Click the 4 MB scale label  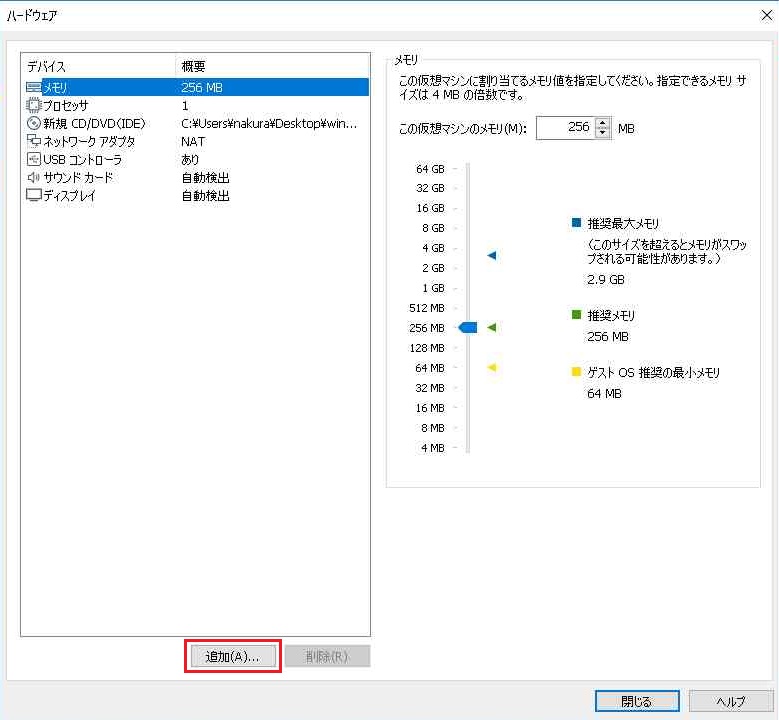click(x=433, y=448)
